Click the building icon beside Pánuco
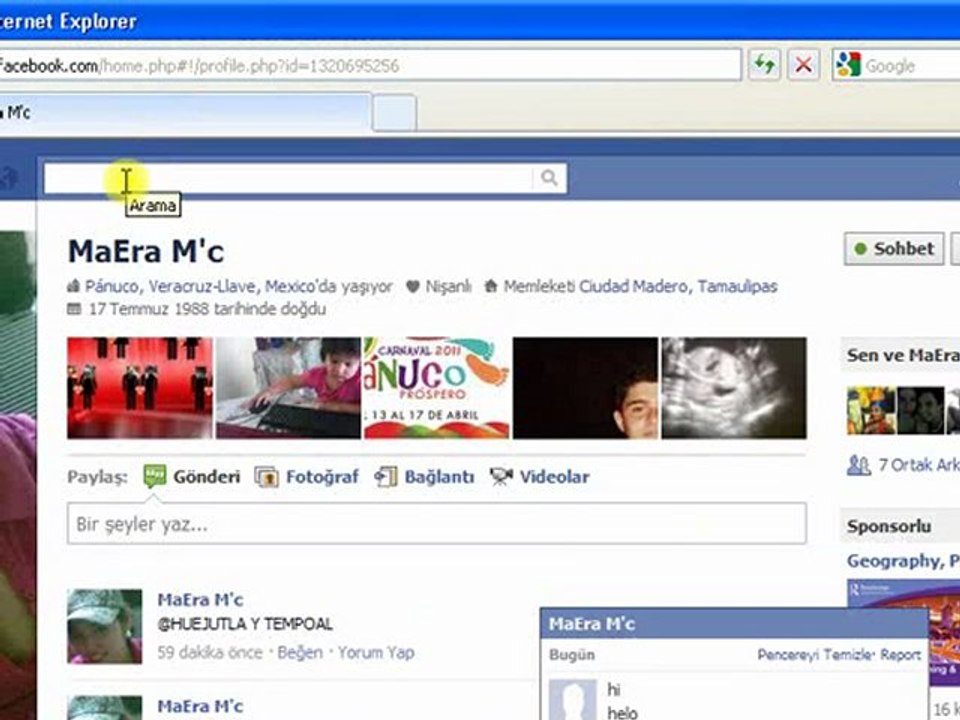Viewport: 960px width, 720px height. (x=73, y=286)
